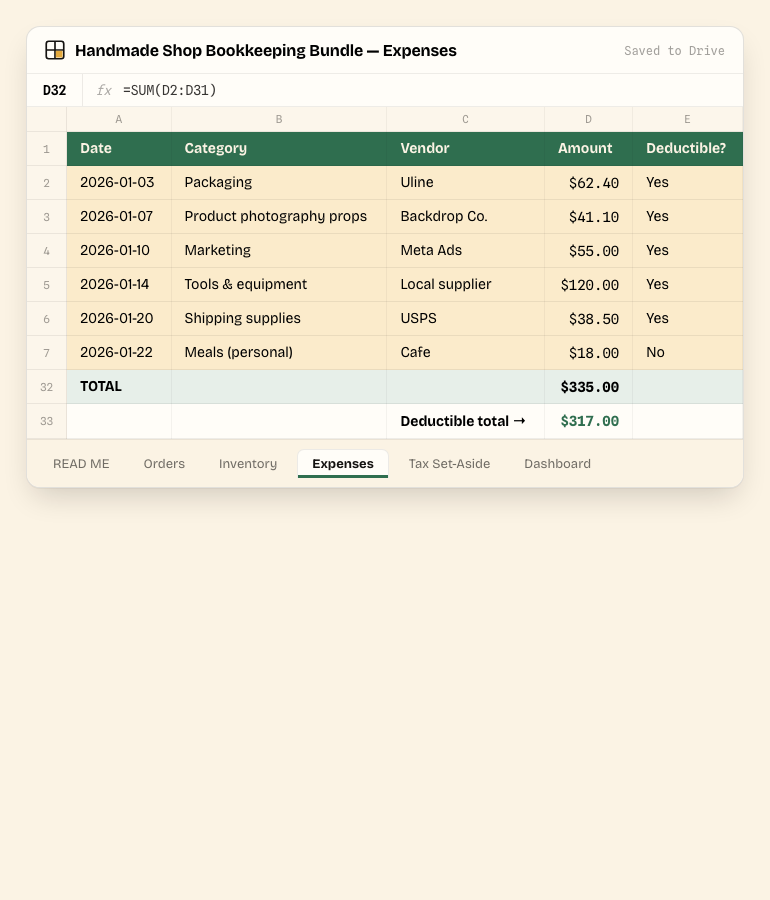Click the Handmade Shop Bookkeeping Bundle title
The image size is (770, 900).
(x=266, y=51)
